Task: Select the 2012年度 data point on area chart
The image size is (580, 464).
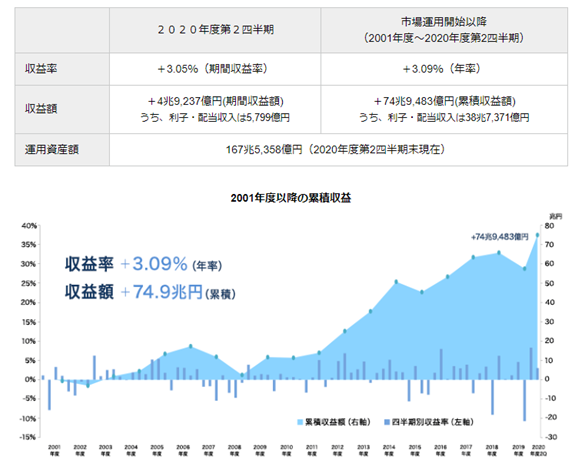Action: pyautogui.click(x=345, y=331)
